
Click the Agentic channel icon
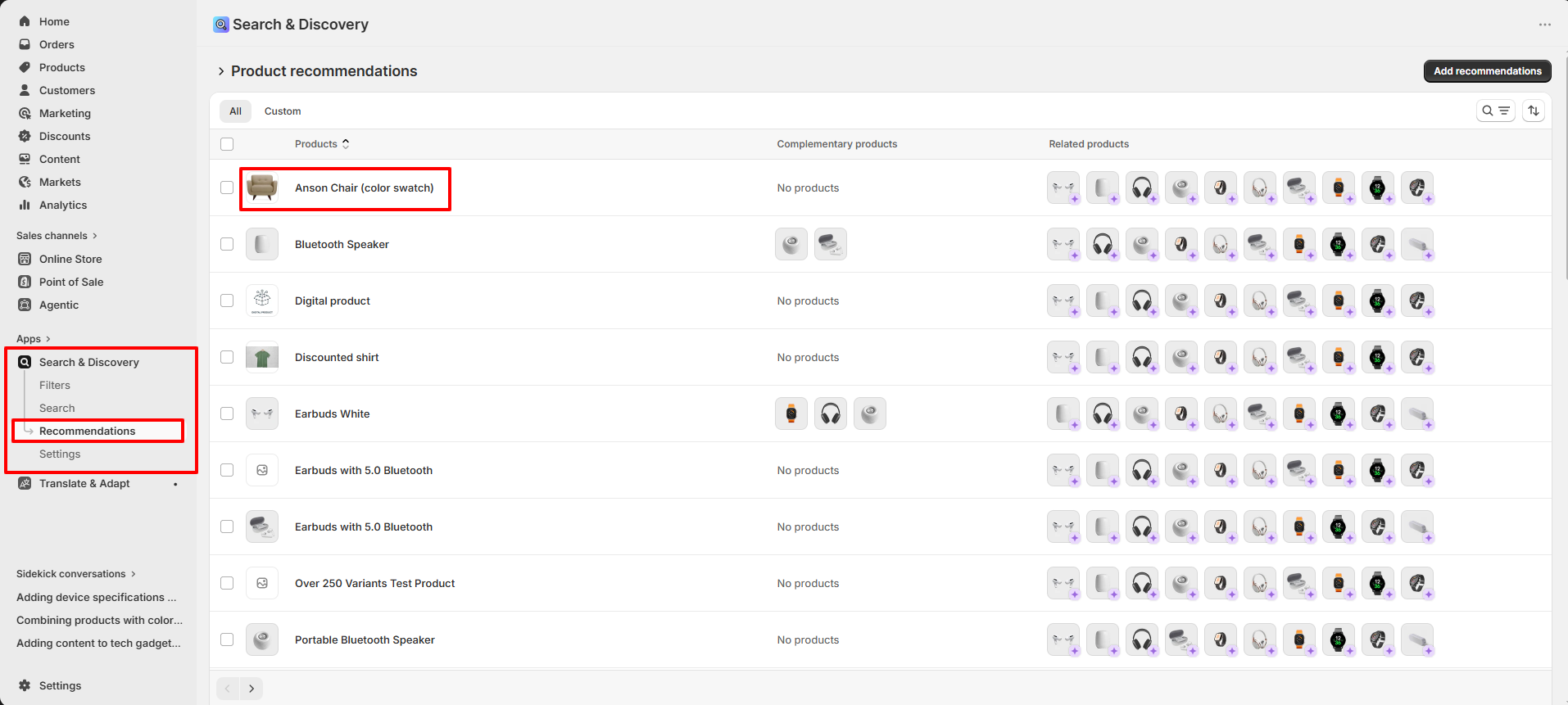tap(25, 305)
